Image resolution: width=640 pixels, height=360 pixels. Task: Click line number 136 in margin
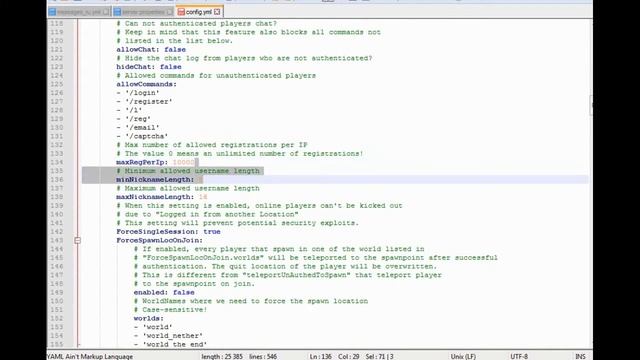(56, 180)
